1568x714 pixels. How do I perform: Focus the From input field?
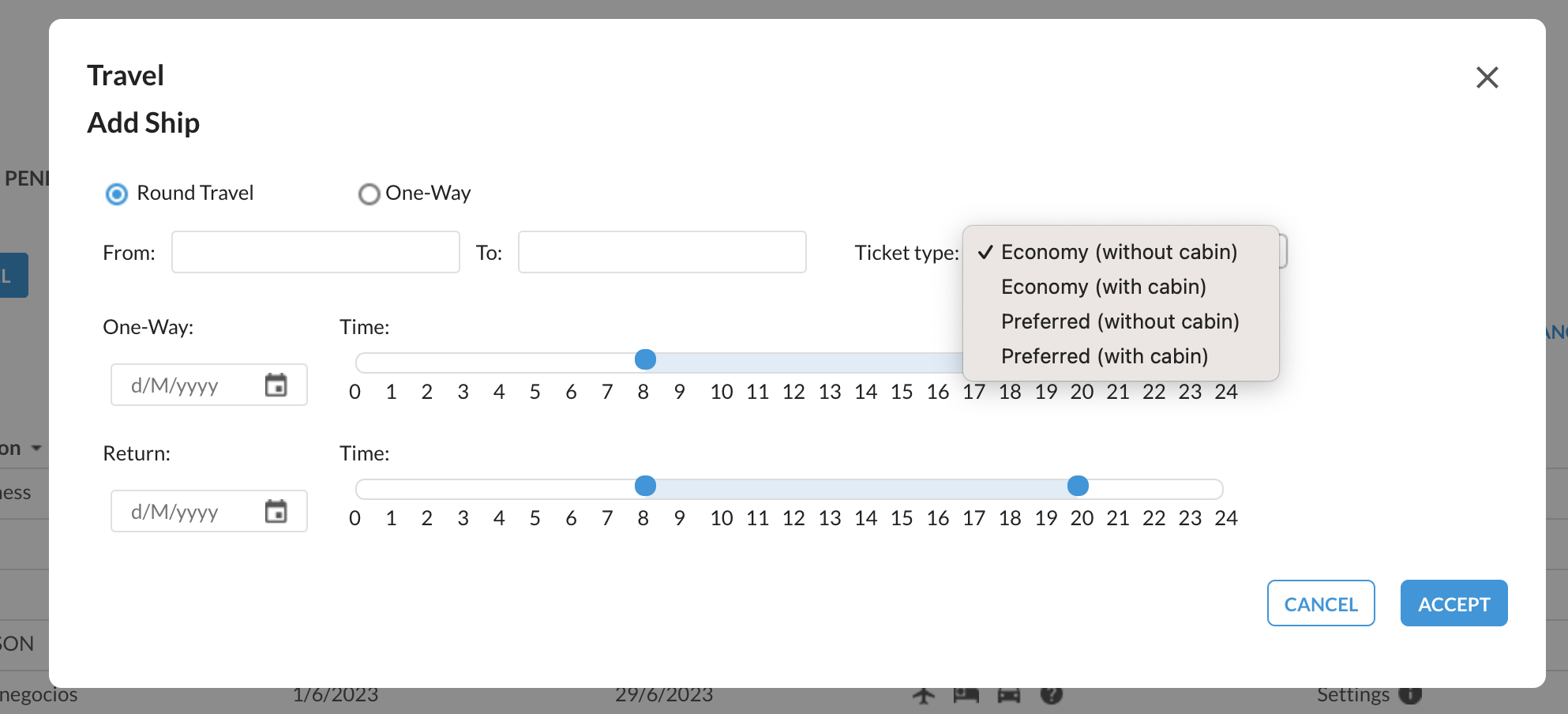click(316, 252)
